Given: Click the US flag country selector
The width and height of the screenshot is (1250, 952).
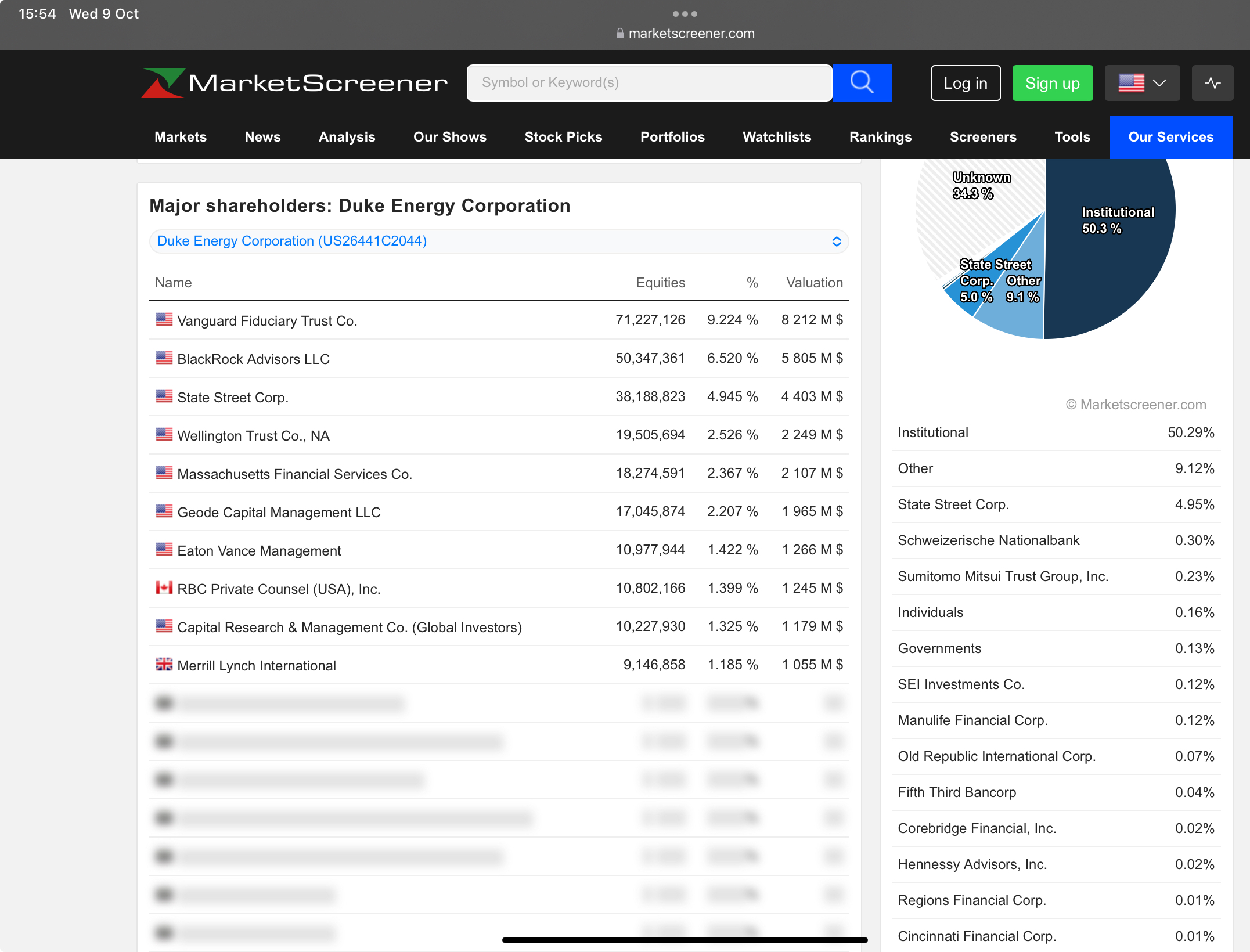Looking at the screenshot, I should 1142,83.
